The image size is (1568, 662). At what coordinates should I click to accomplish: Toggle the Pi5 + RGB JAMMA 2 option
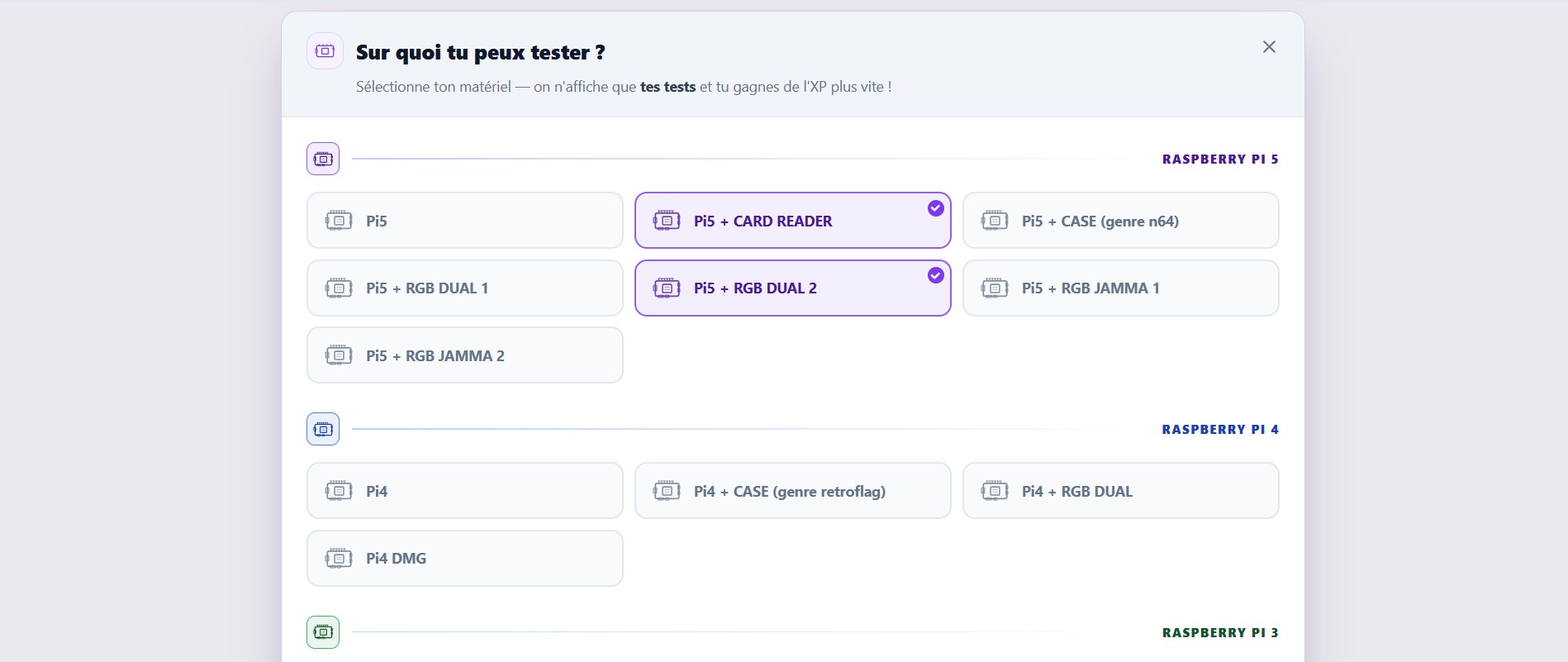tap(464, 355)
